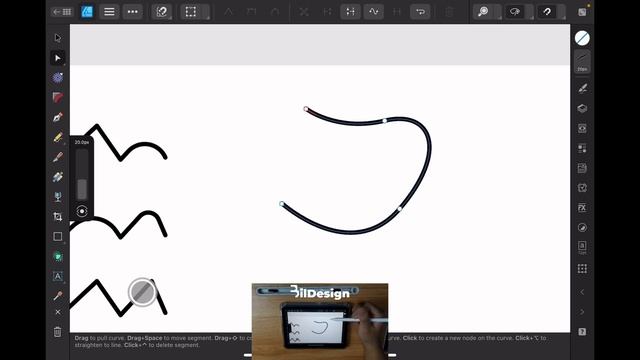Toggle the magnet snapping button
This screenshot has width=640, height=360.
(547, 12)
